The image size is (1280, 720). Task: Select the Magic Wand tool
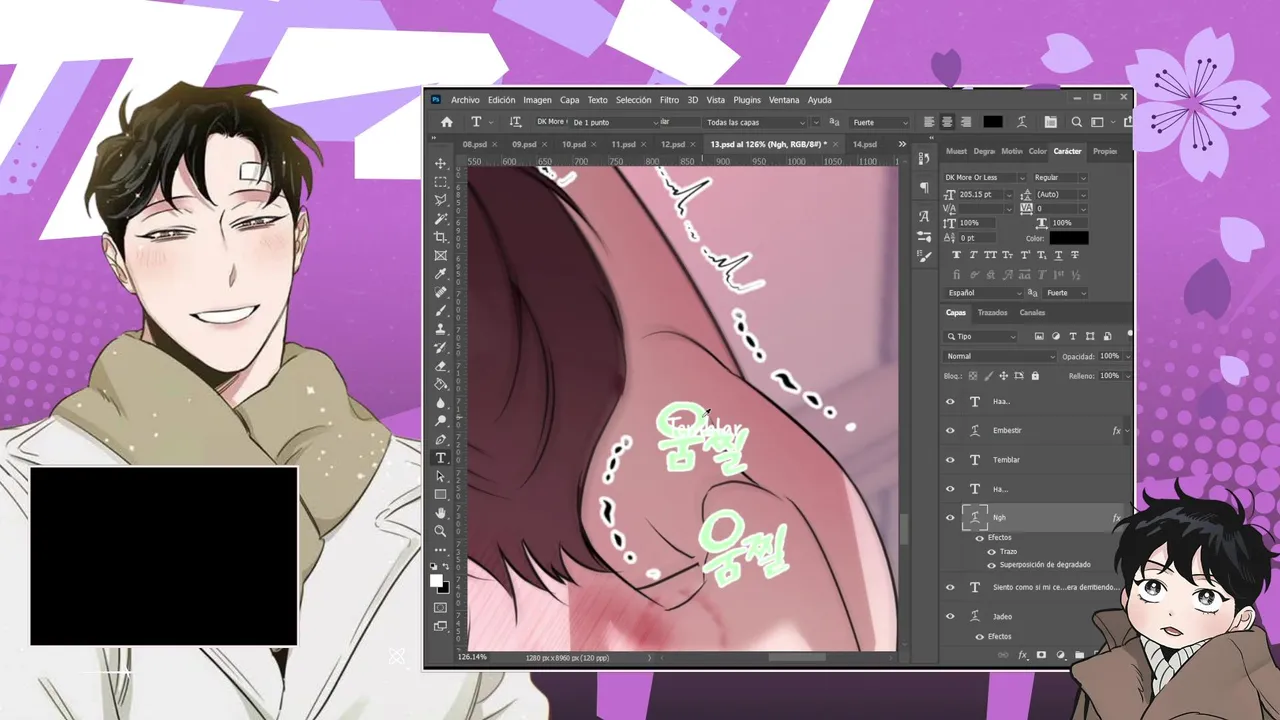440,218
